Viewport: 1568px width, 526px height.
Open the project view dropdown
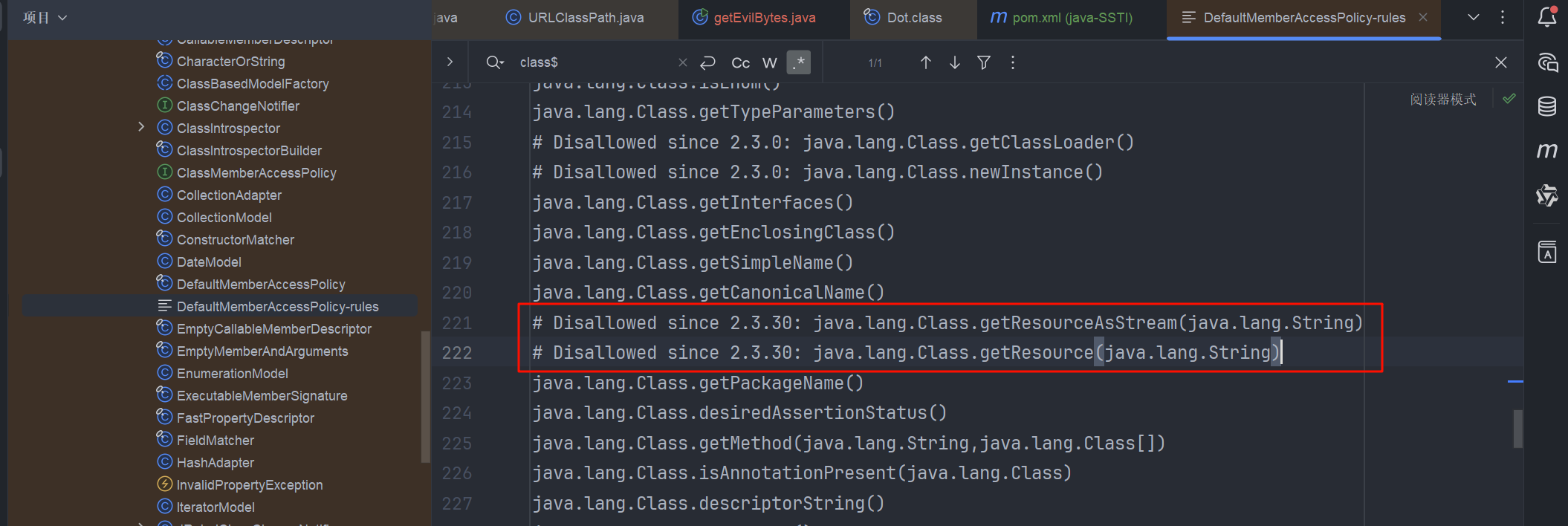45,17
